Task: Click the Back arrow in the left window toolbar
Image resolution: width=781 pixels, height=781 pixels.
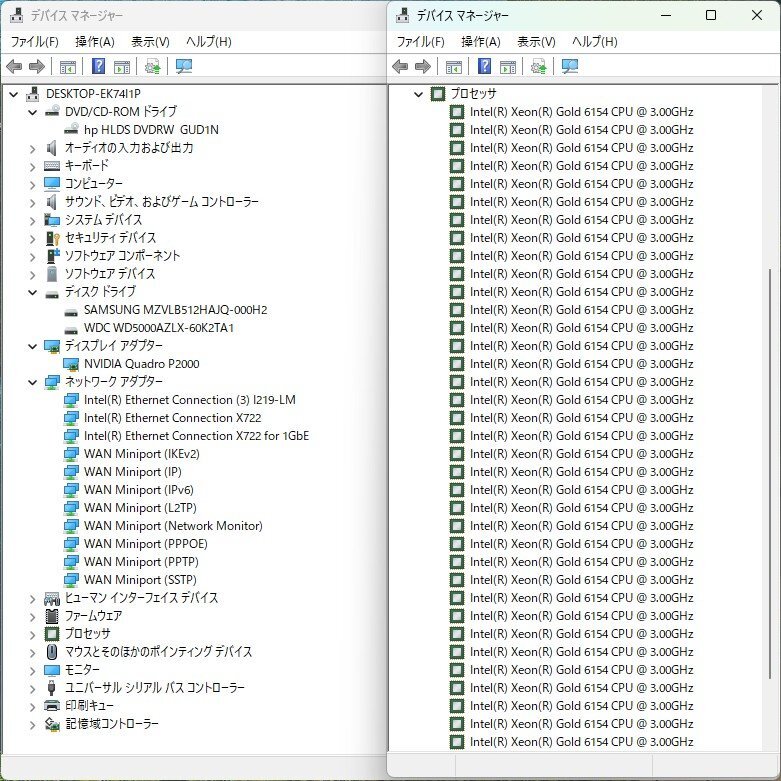Action: pyautogui.click(x=14, y=67)
